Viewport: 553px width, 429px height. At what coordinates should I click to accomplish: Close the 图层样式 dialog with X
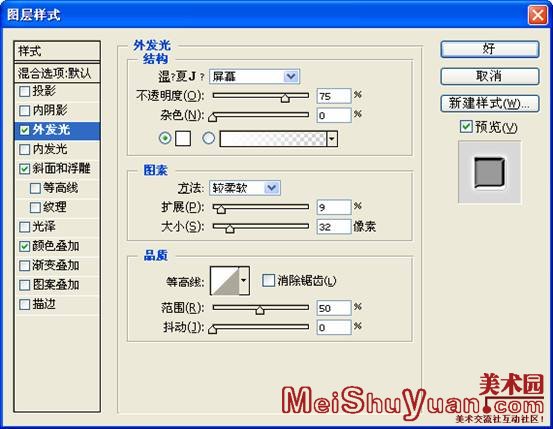tap(537, 15)
